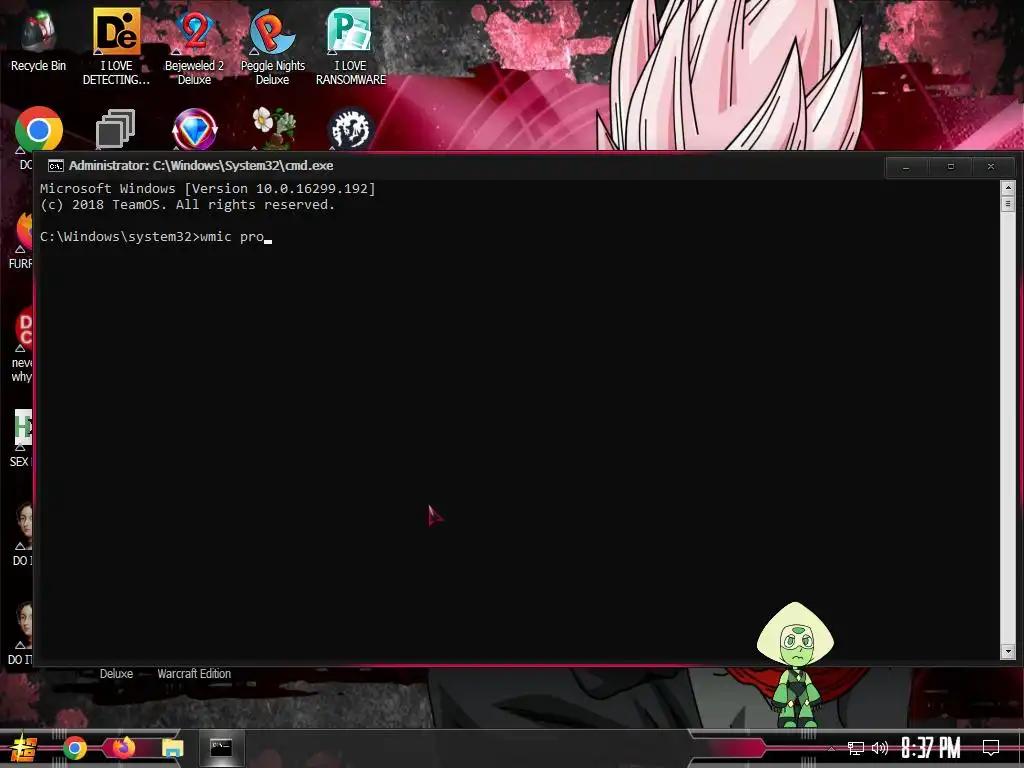Select the Command Prompt taskbar button
The width and height of the screenshot is (1024, 768).
tap(221, 748)
